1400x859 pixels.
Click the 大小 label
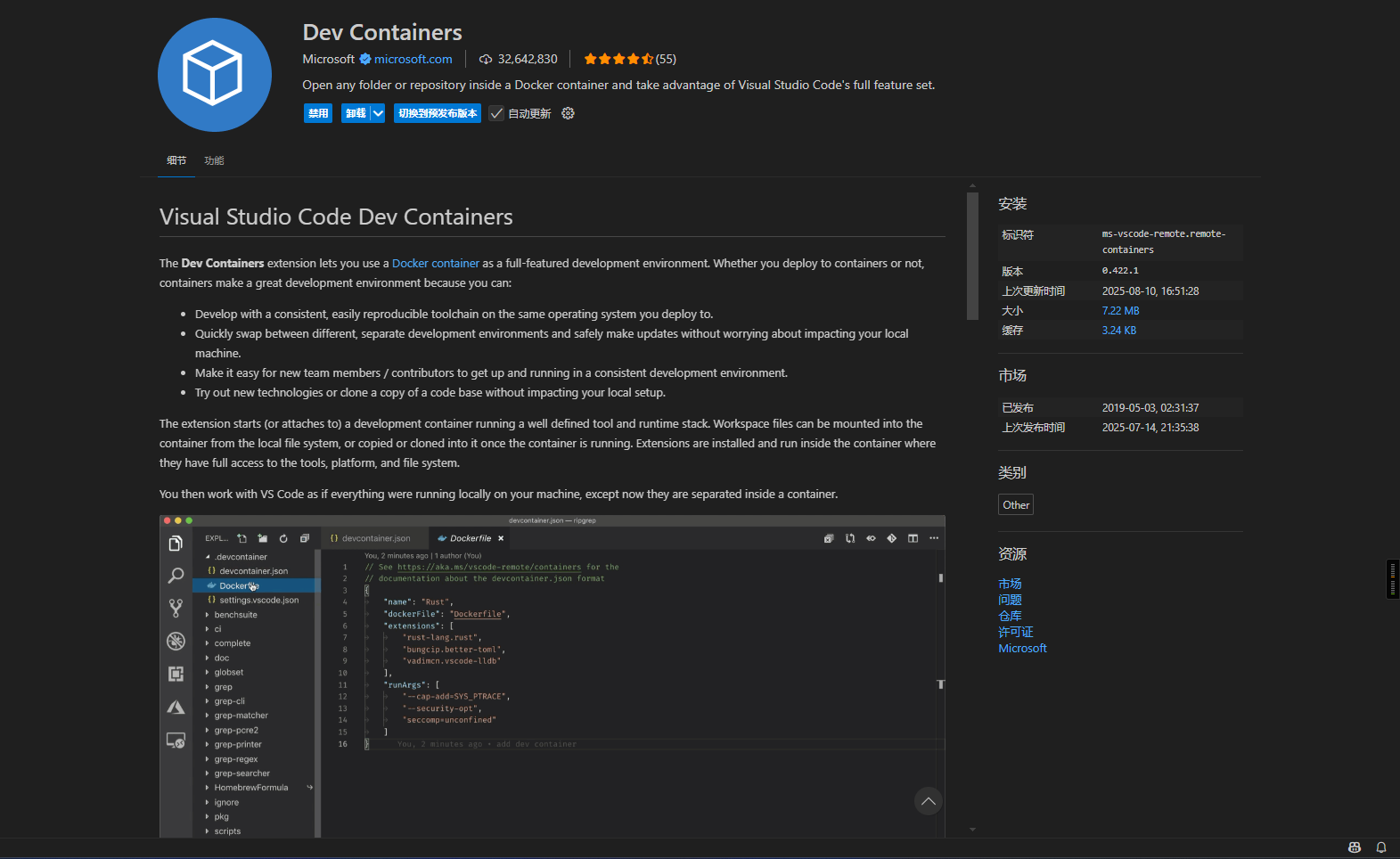(1012, 311)
